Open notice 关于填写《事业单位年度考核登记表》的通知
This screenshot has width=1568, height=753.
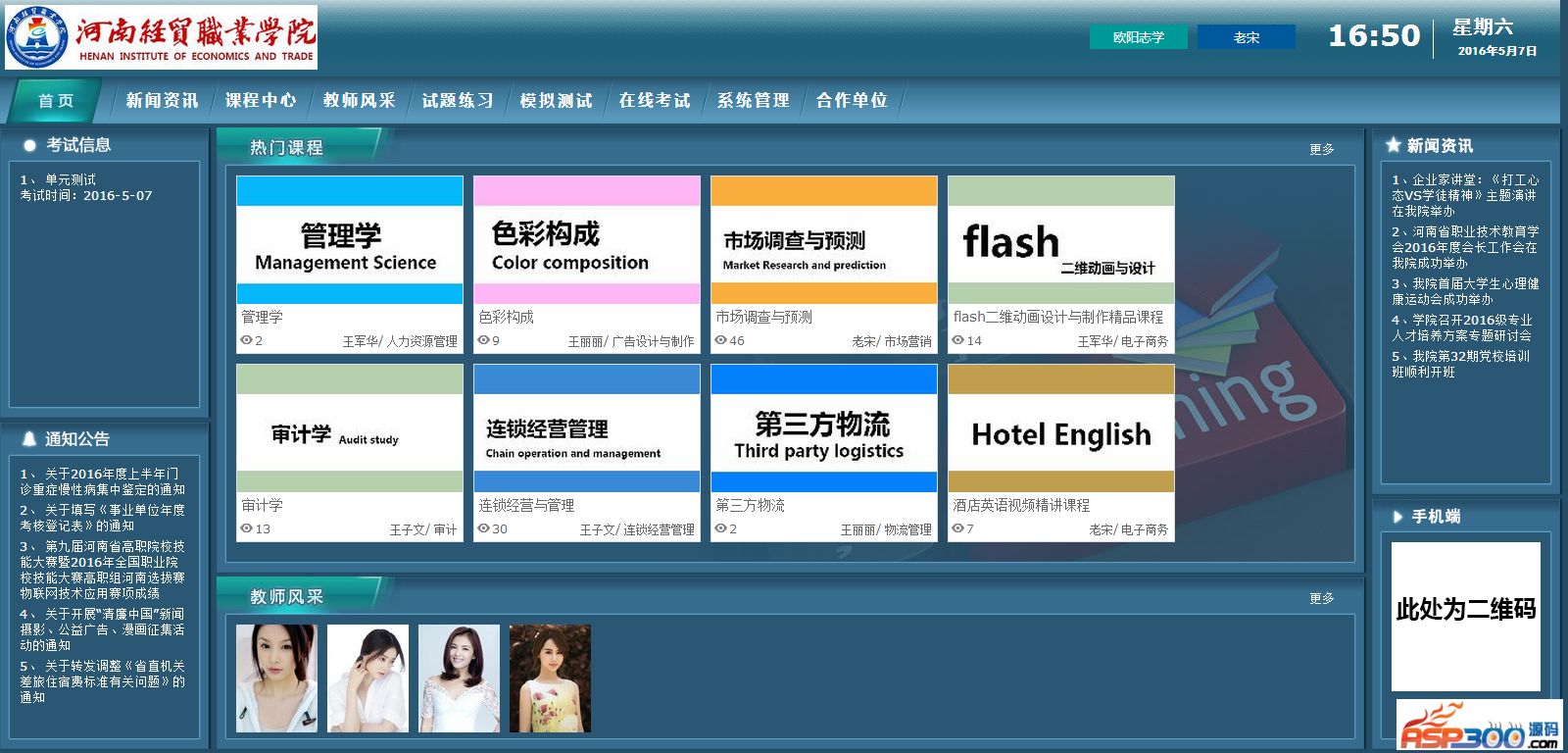point(103,518)
